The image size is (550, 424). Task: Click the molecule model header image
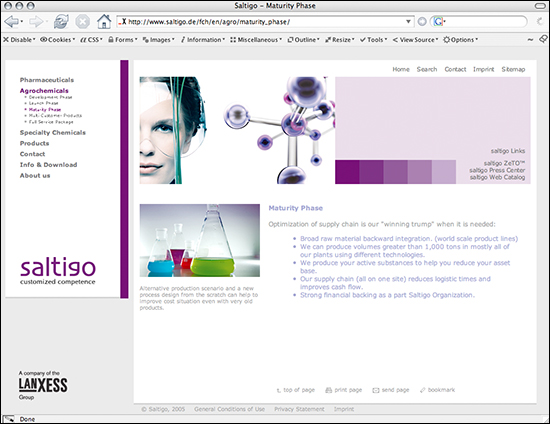tap(279, 130)
